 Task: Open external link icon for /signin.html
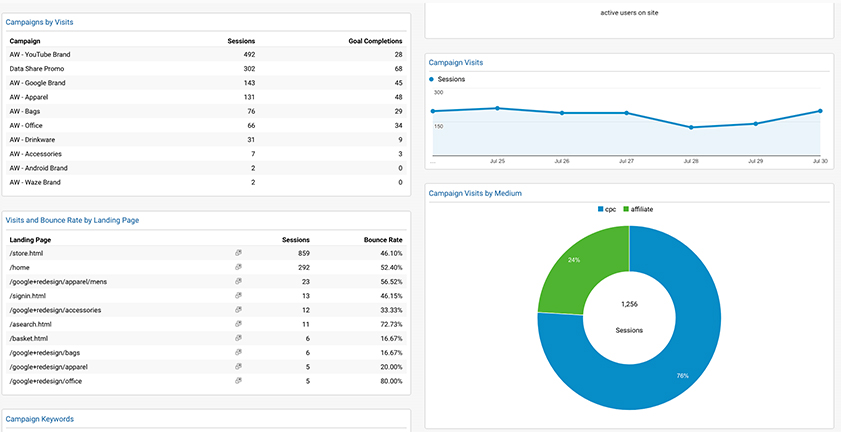pyautogui.click(x=239, y=295)
